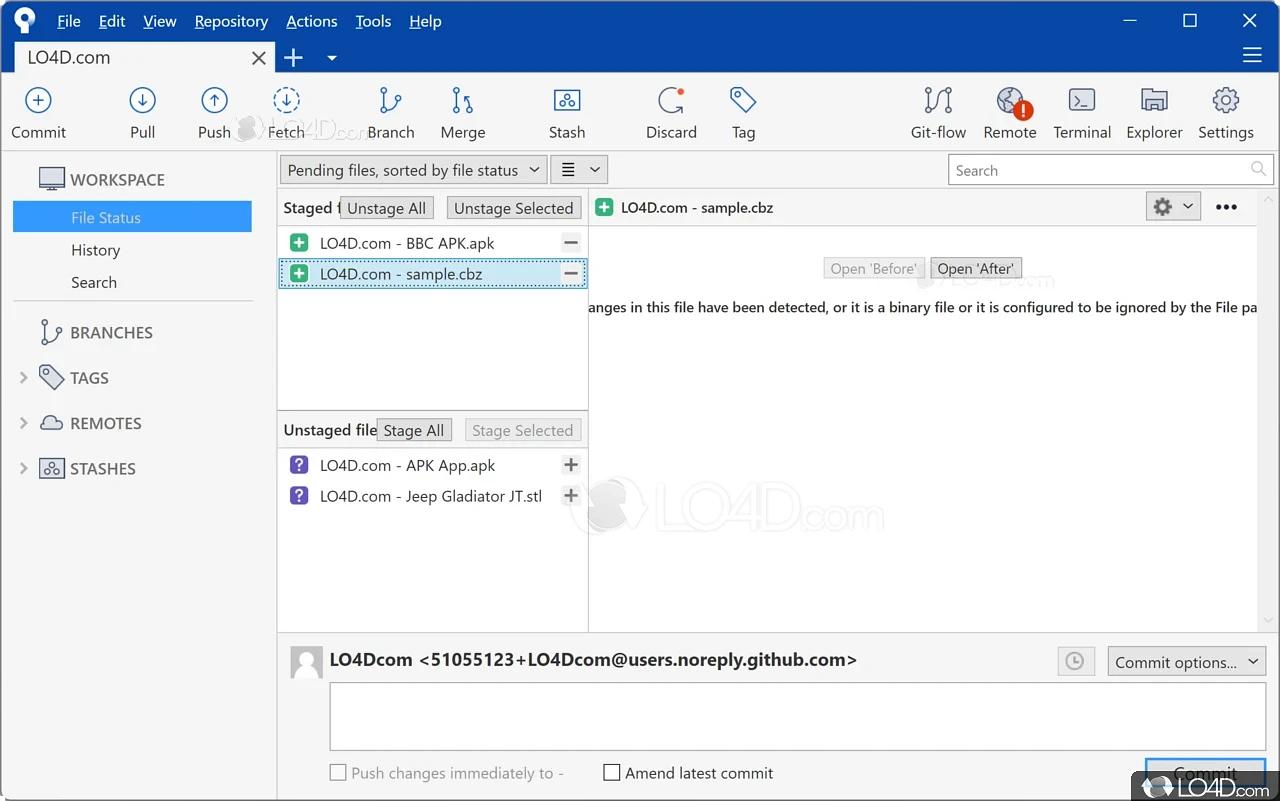Click the Git-flow icon
Image resolution: width=1280 pixels, height=801 pixels.
click(x=938, y=110)
